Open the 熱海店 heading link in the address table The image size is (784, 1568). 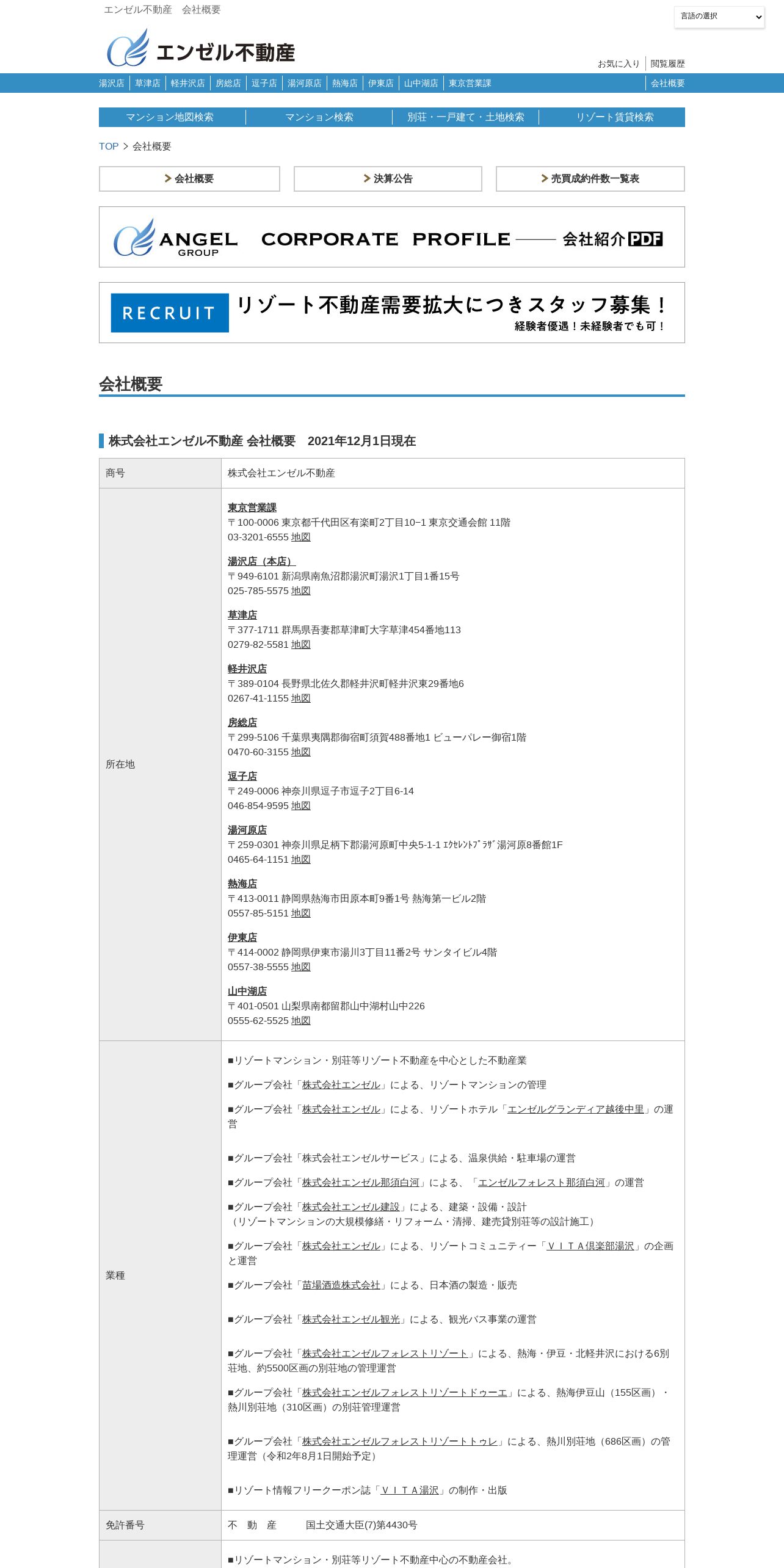point(242,884)
